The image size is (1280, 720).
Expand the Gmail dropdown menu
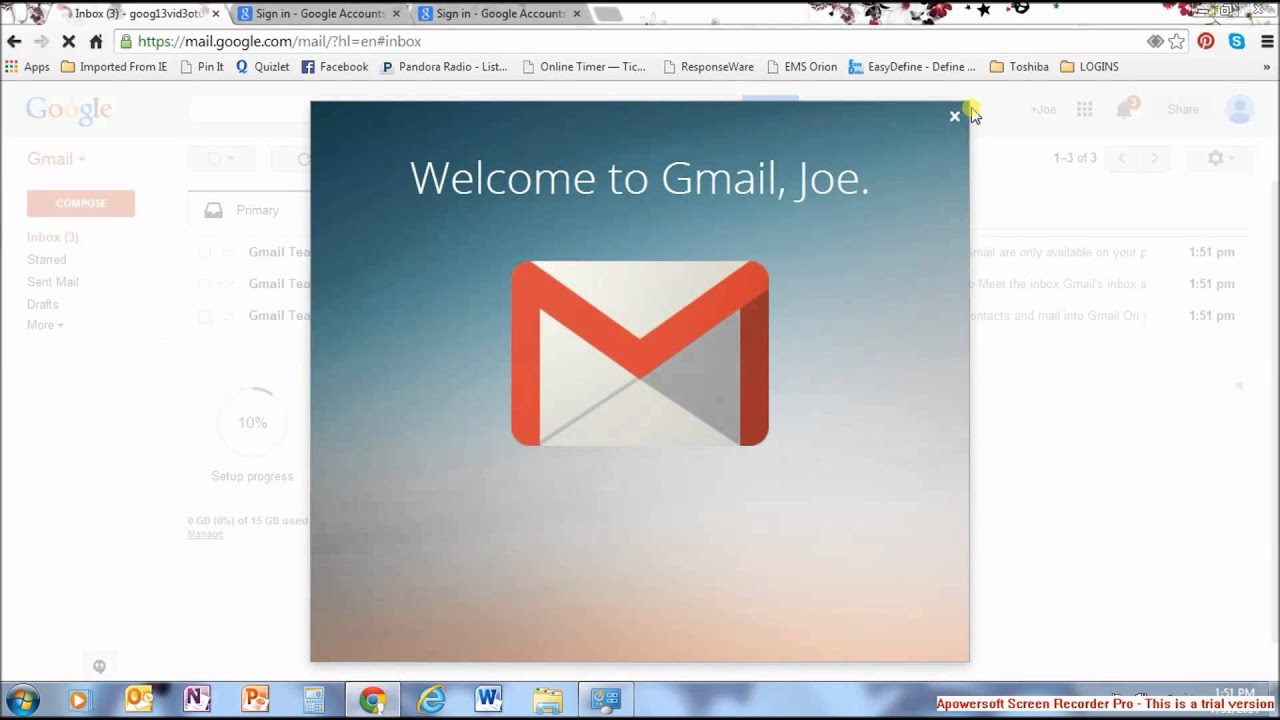click(x=56, y=159)
